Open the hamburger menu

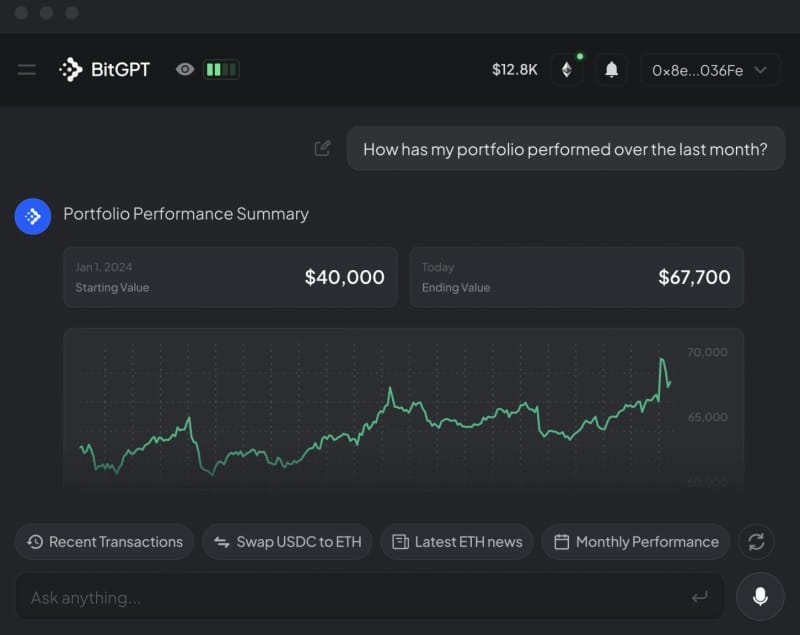(26, 69)
